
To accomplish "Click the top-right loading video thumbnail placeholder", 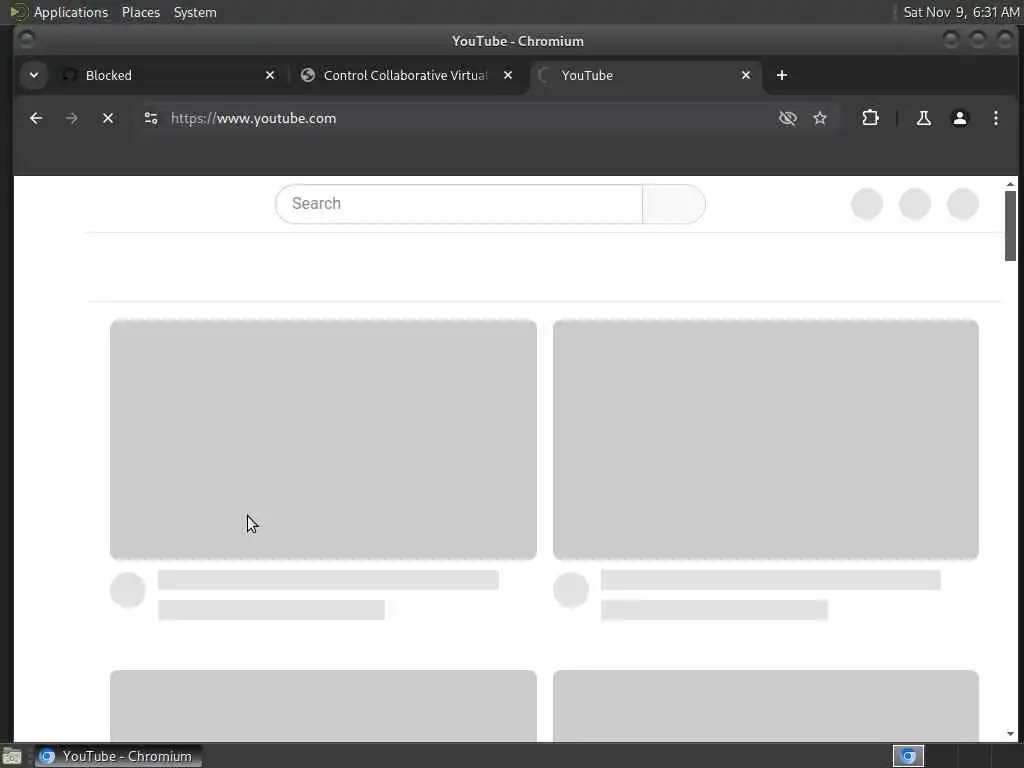I will [765, 440].
